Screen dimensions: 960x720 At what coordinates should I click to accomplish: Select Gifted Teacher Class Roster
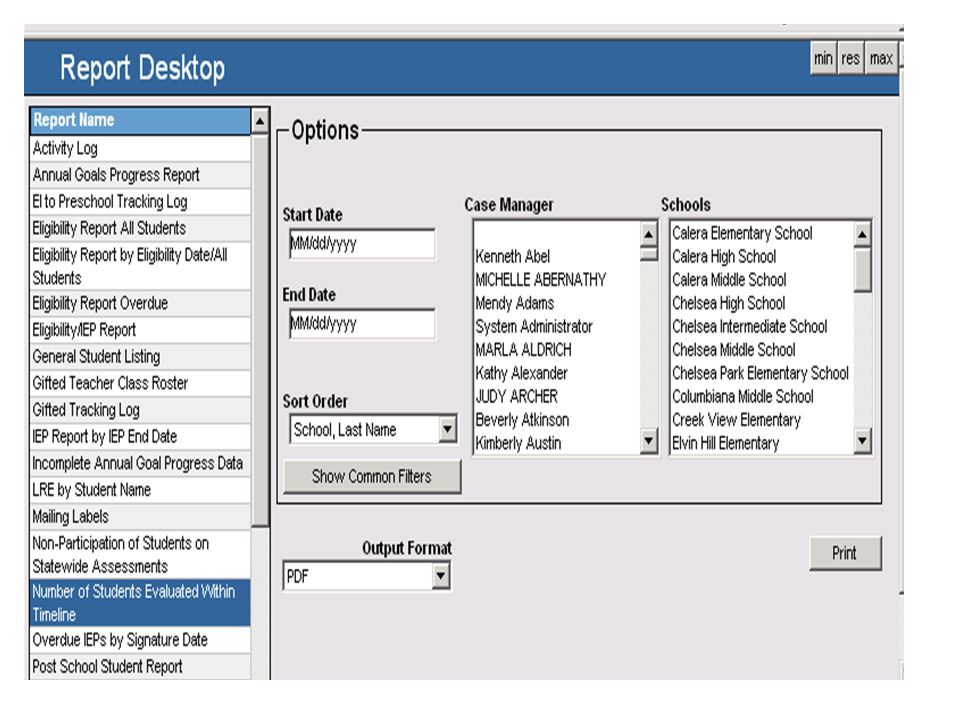click(140, 383)
